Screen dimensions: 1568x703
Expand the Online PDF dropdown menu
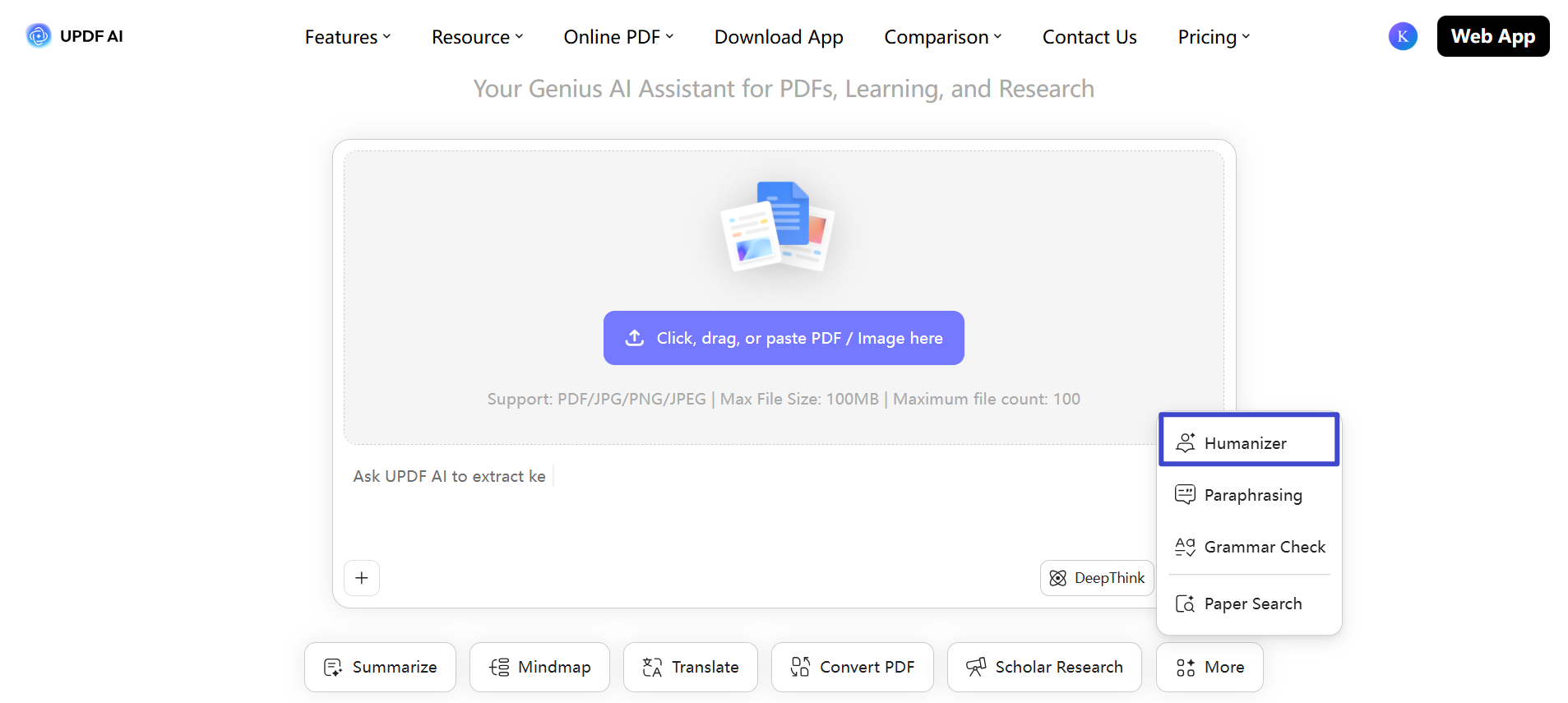point(618,37)
